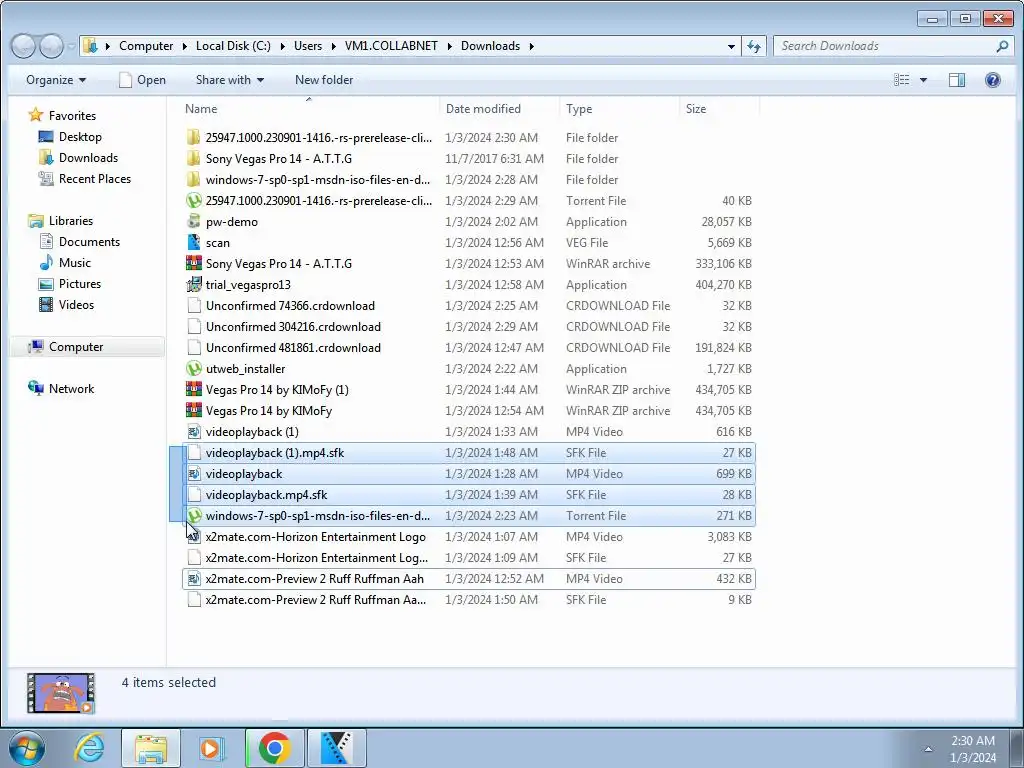Viewport: 1024px width, 768px height.
Task: Expand the arrow after Downloads breadcrumb
Action: click(x=532, y=46)
